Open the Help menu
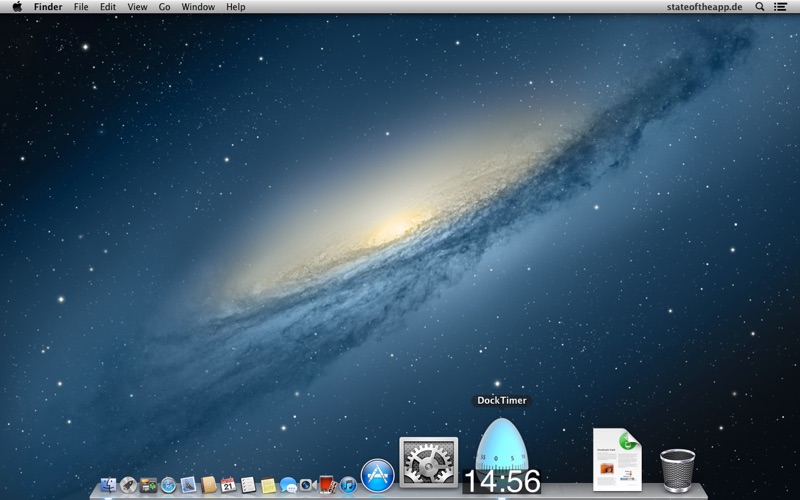 click(x=235, y=7)
